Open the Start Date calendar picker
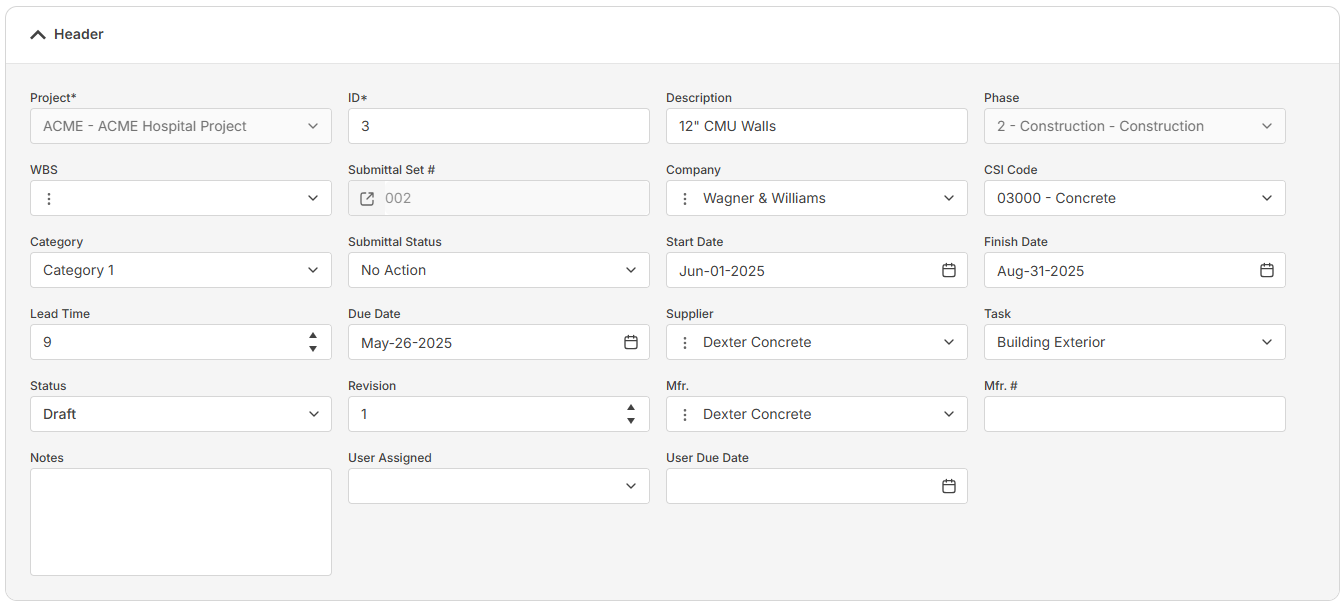Viewport: 1344px width, 608px height. click(949, 270)
